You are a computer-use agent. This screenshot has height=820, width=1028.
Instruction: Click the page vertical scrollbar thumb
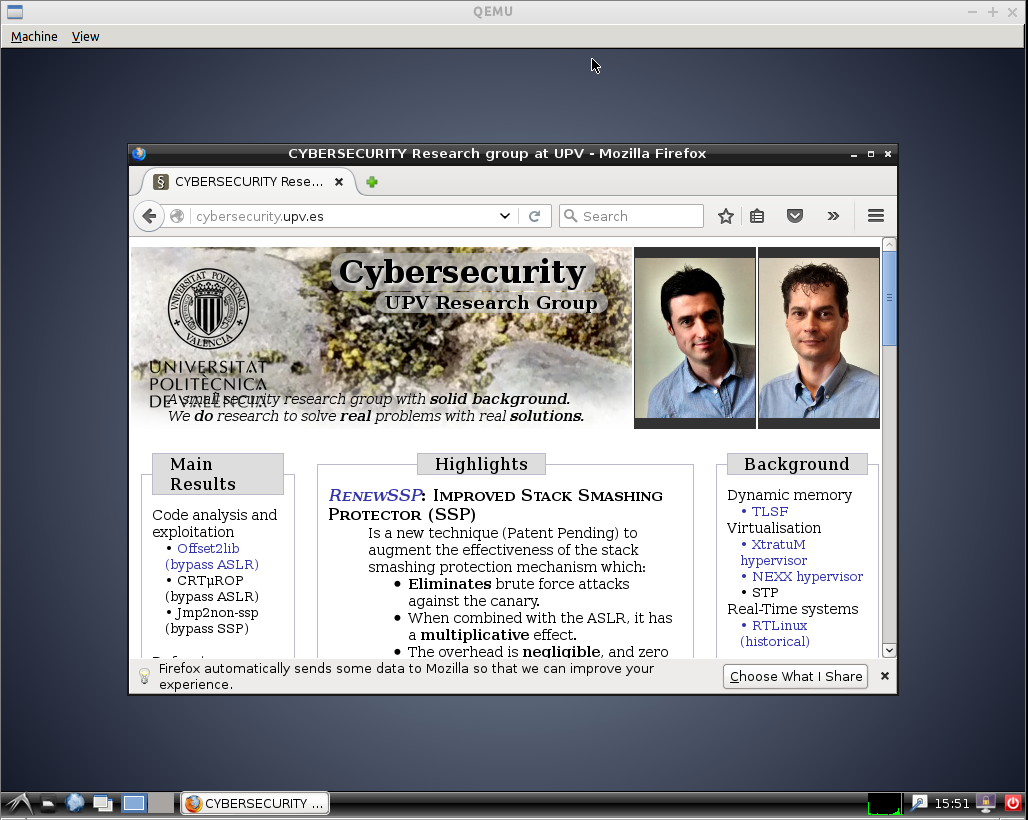click(889, 298)
